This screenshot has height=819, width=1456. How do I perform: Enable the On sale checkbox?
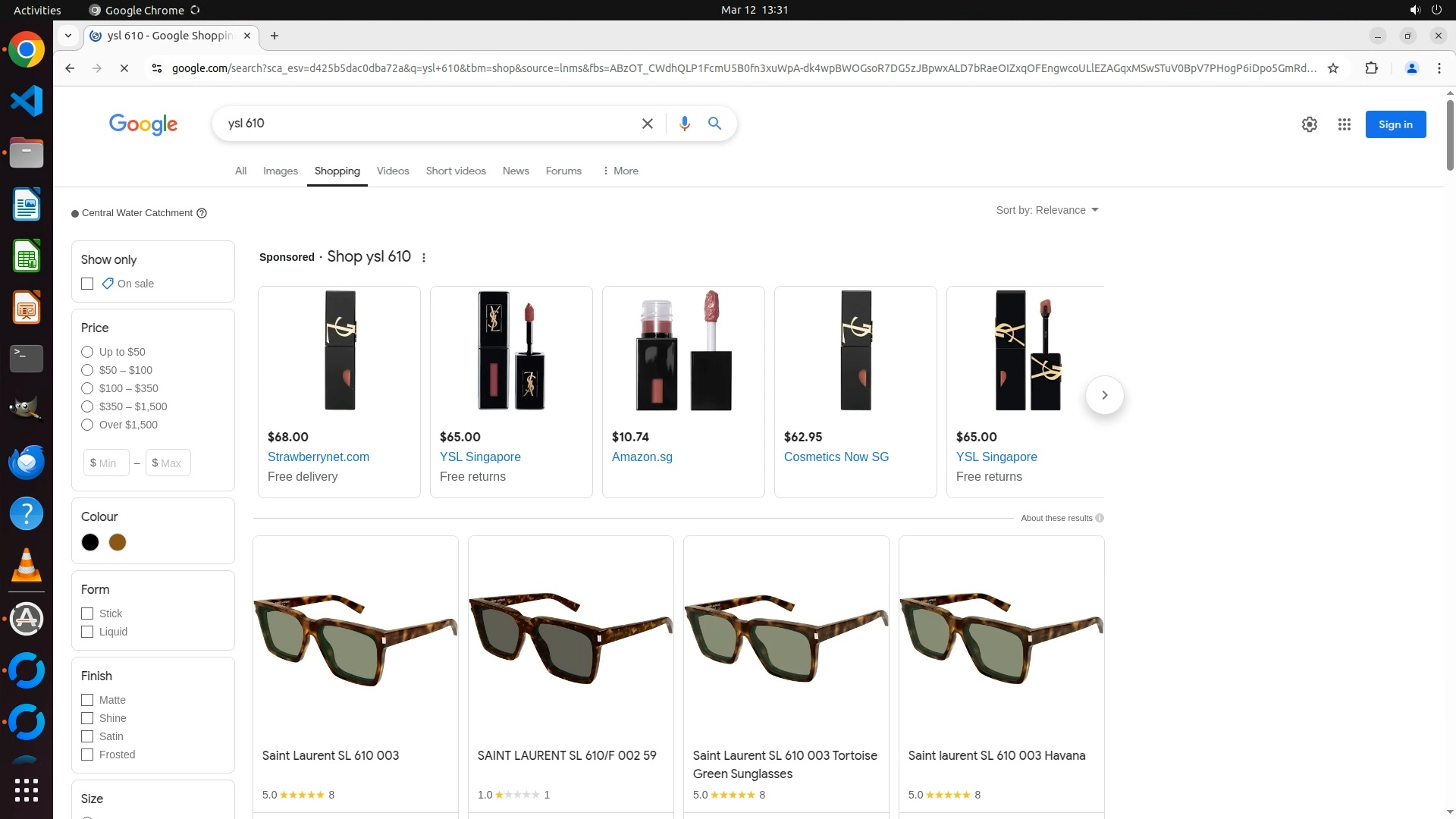click(x=87, y=284)
